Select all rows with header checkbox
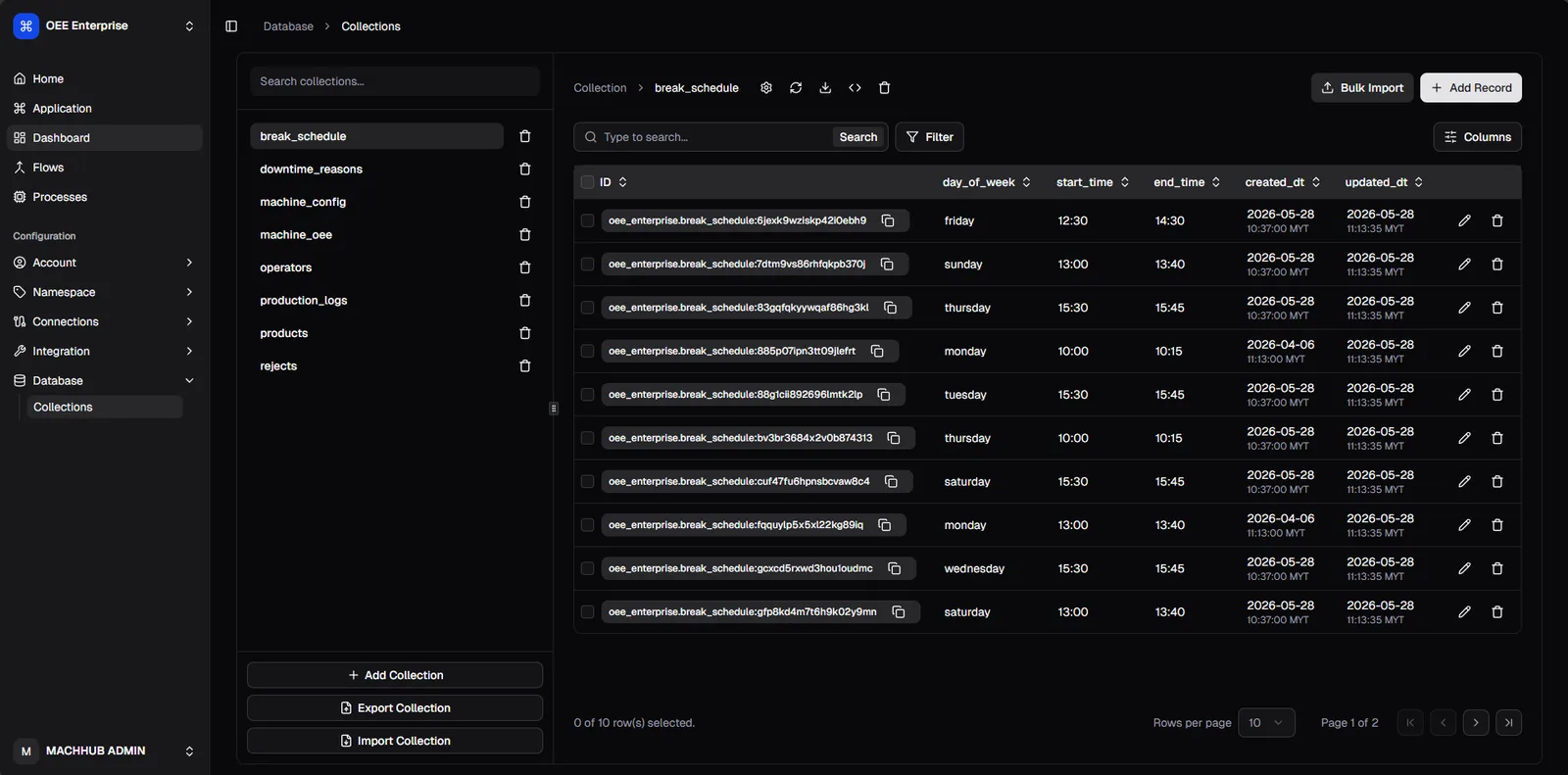Viewport: 1568px width, 775px height. [587, 182]
